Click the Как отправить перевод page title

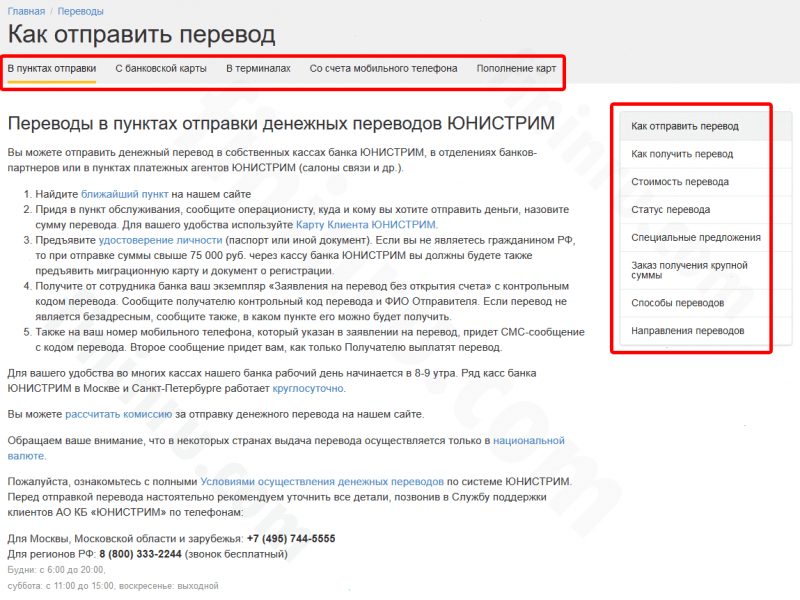point(141,35)
